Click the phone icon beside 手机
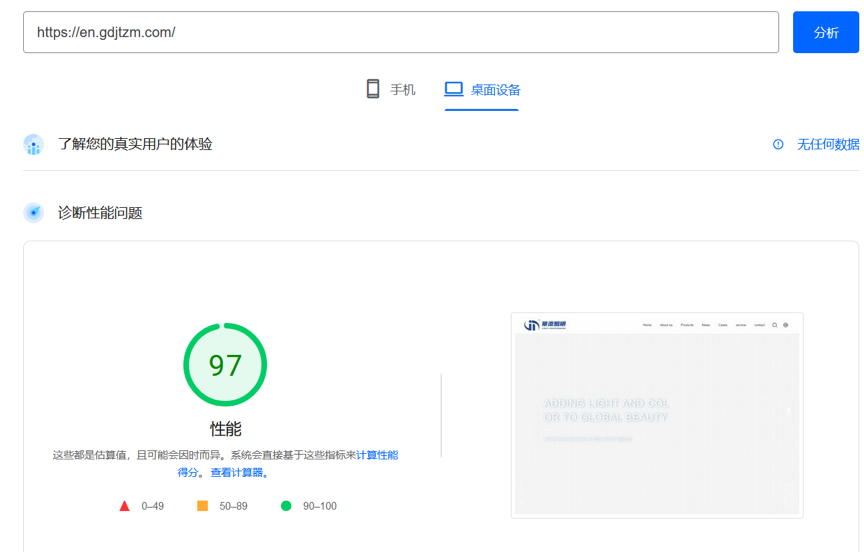 373,89
